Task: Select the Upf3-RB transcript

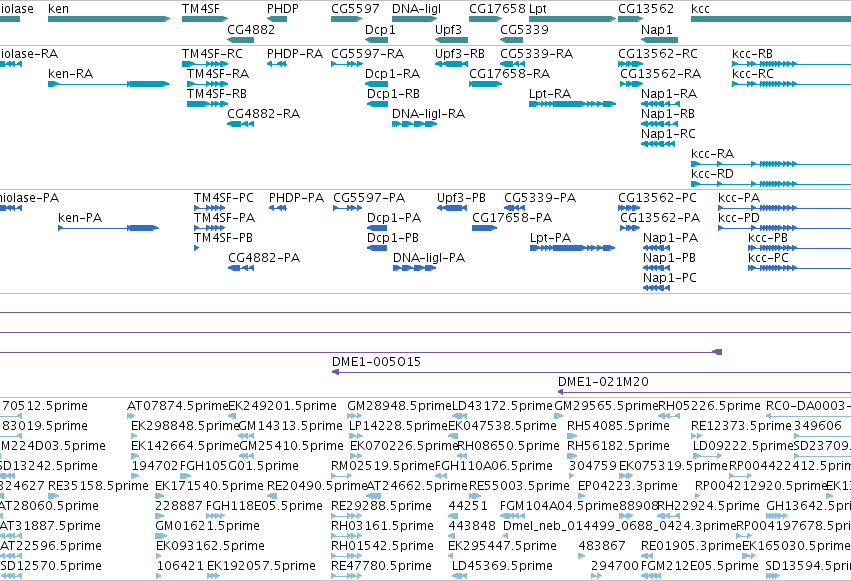Action: (452, 64)
